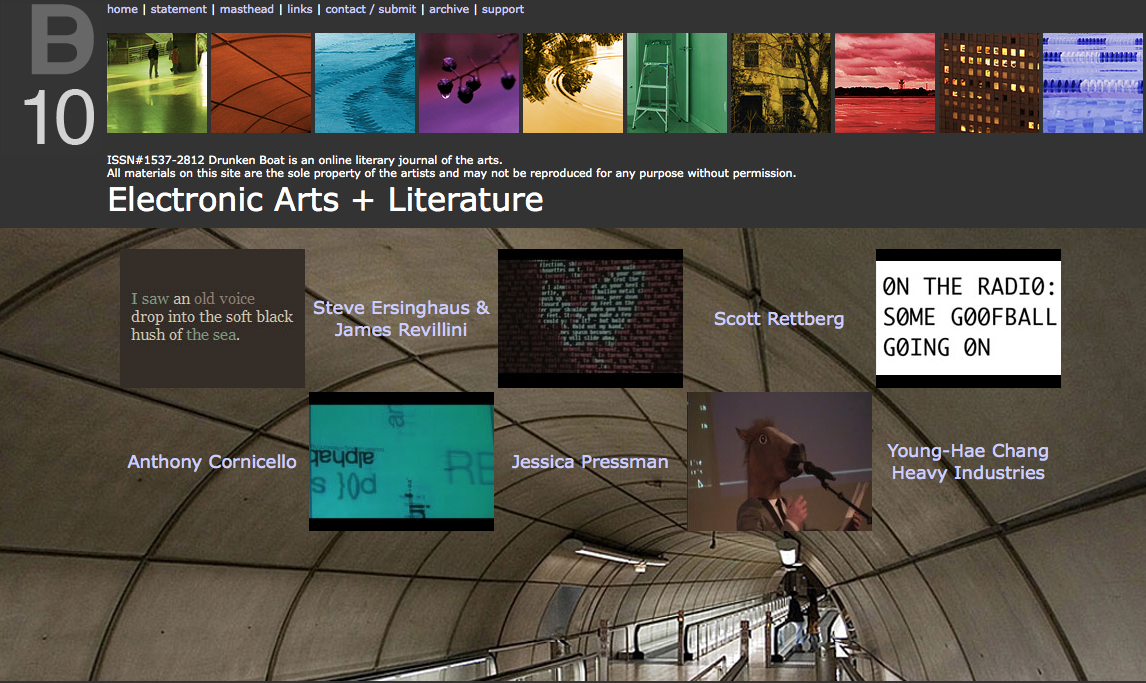This screenshot has width=1146, height=683.
Task: Open Steve Ersinghaus & James Revillini
Action: 401,318
